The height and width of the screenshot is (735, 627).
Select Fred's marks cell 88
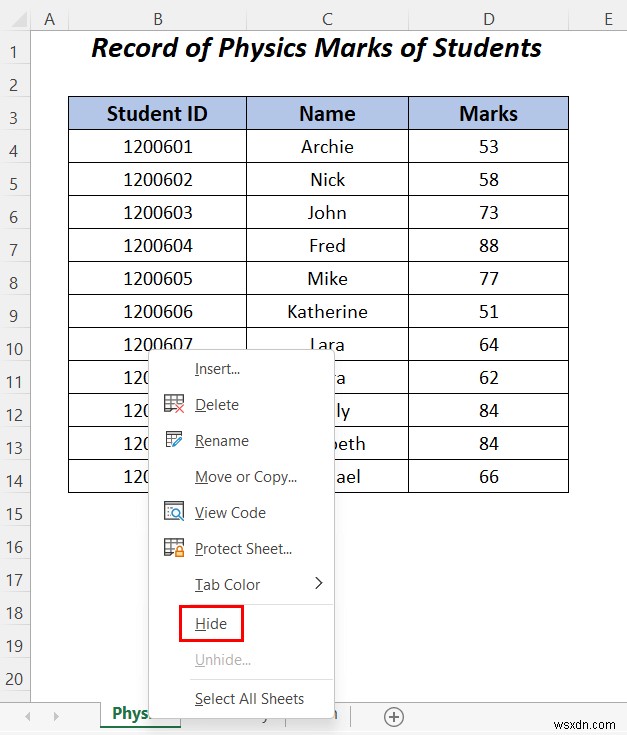click(488, 246)
